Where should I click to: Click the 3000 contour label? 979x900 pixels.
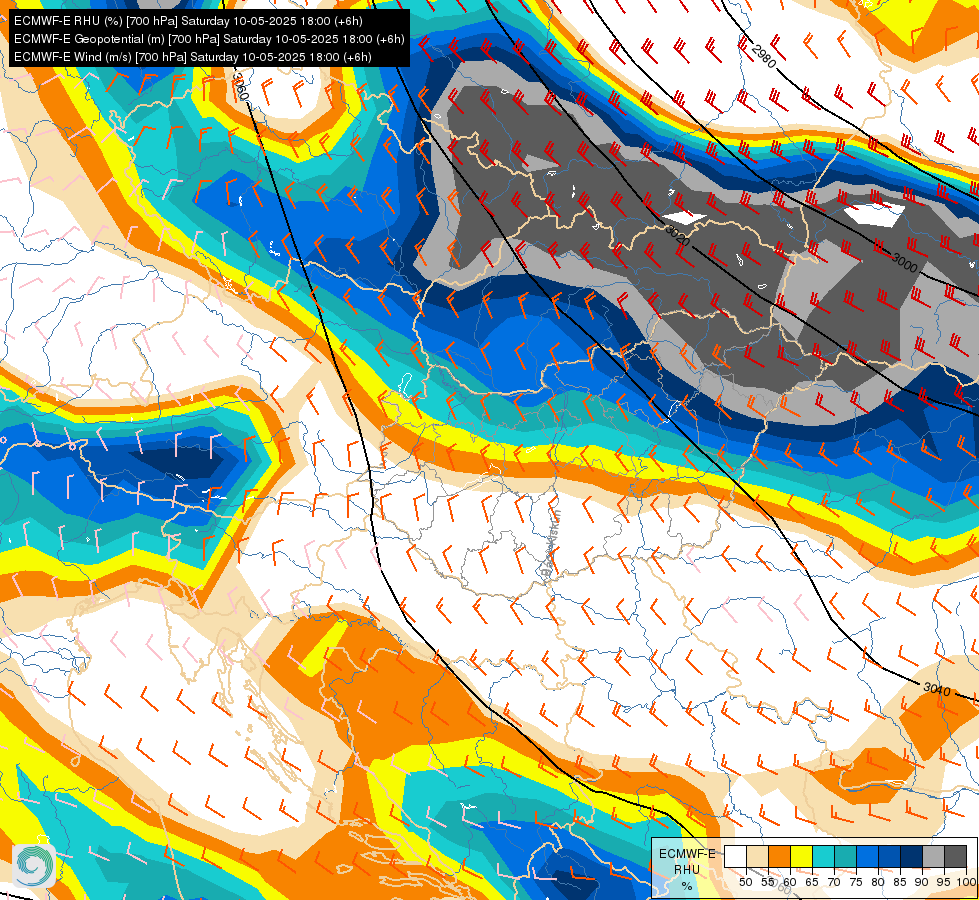(x=905, y=263)
